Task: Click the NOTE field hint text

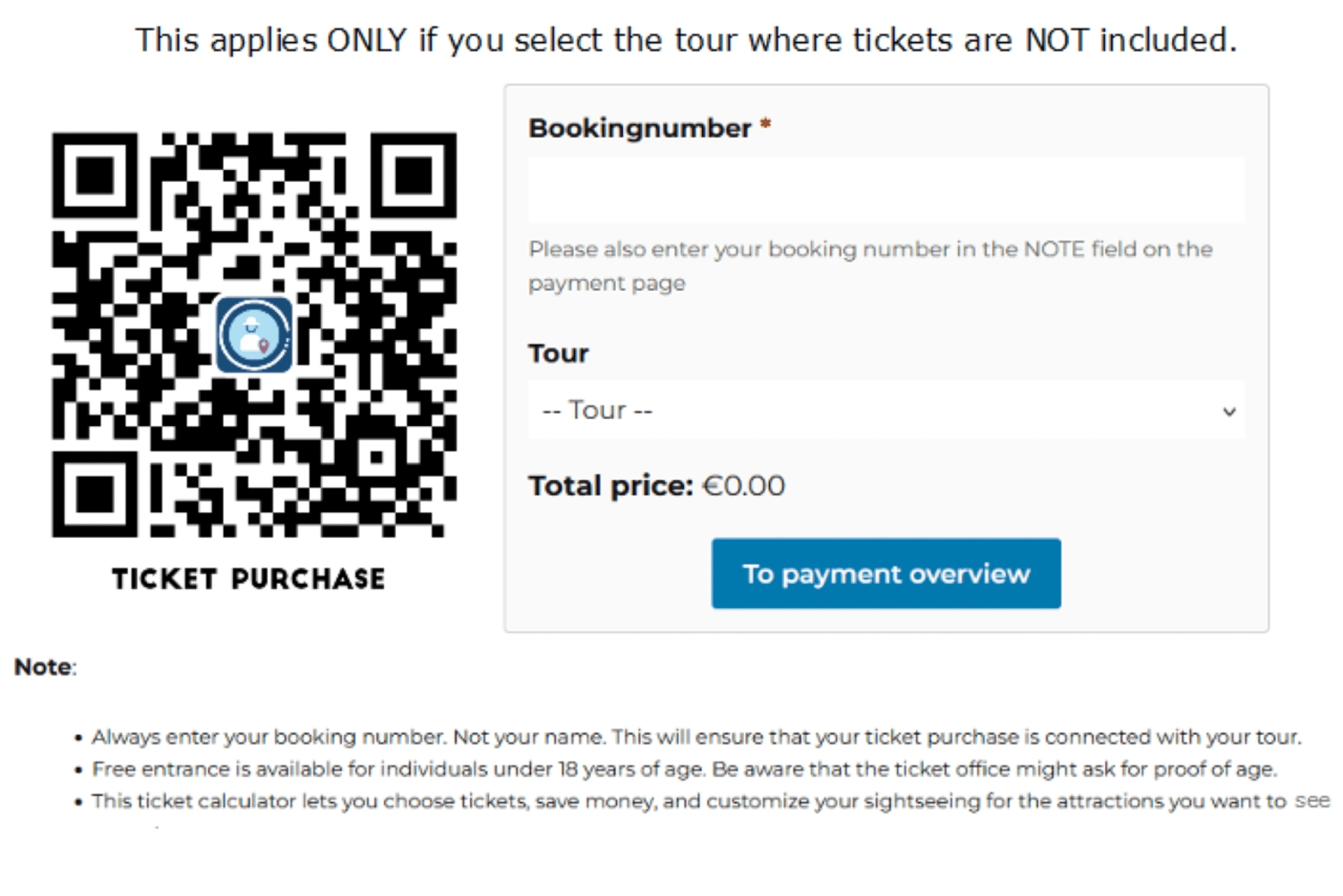Action: click(869, 266)
